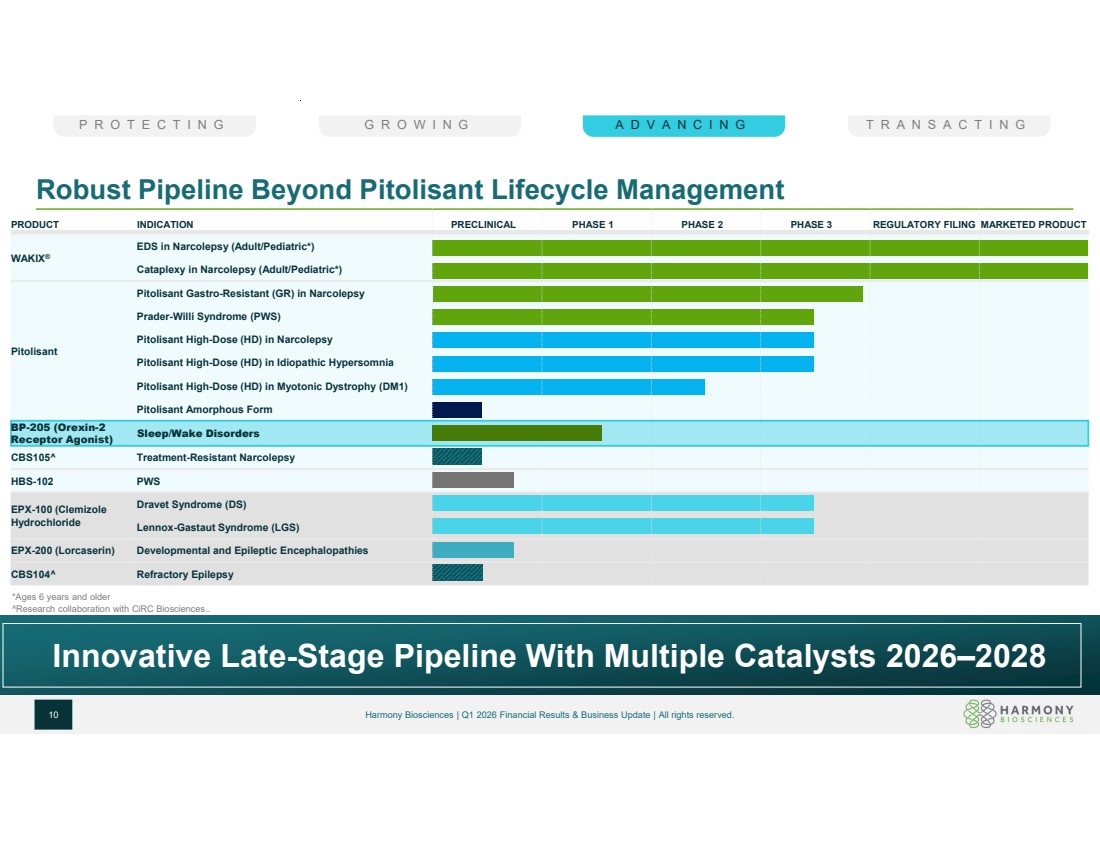1100x849 pixels.
Task: Click BP-205 Orexin-2 Receptor Agonist label
Action: 62,433
